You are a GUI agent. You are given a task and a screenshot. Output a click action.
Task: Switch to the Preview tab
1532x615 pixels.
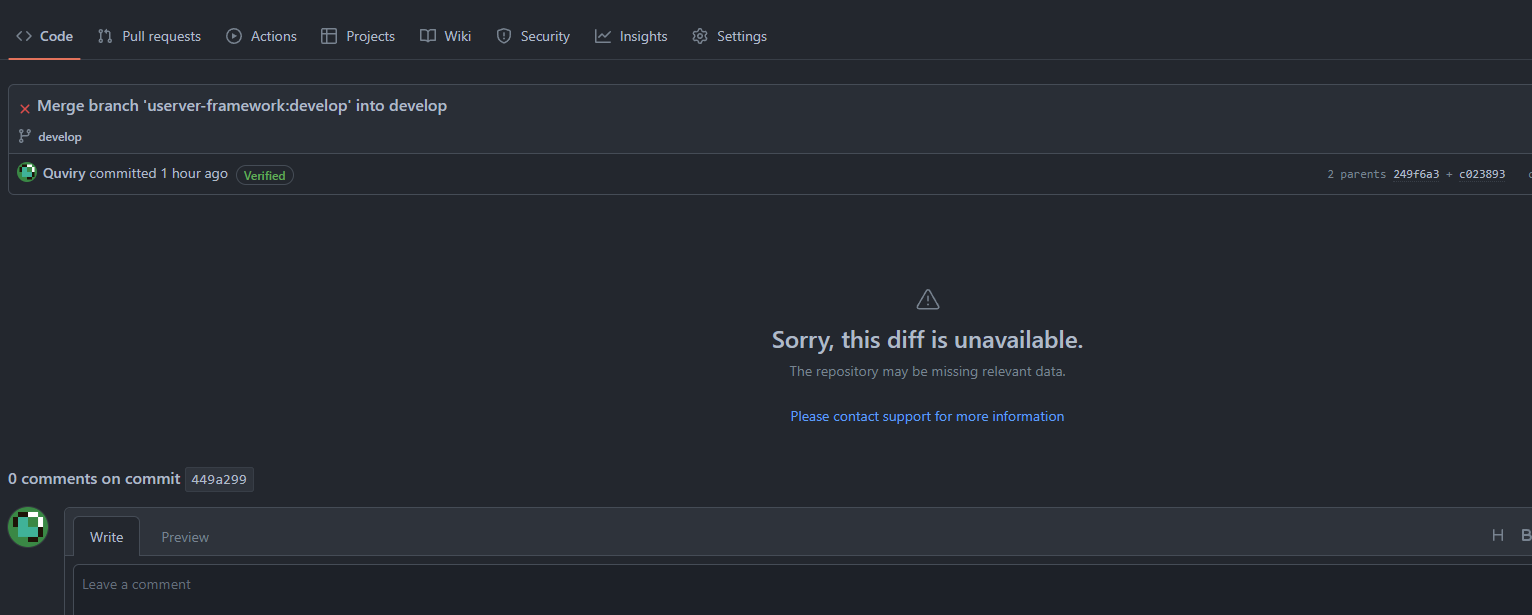coord(184,536)
